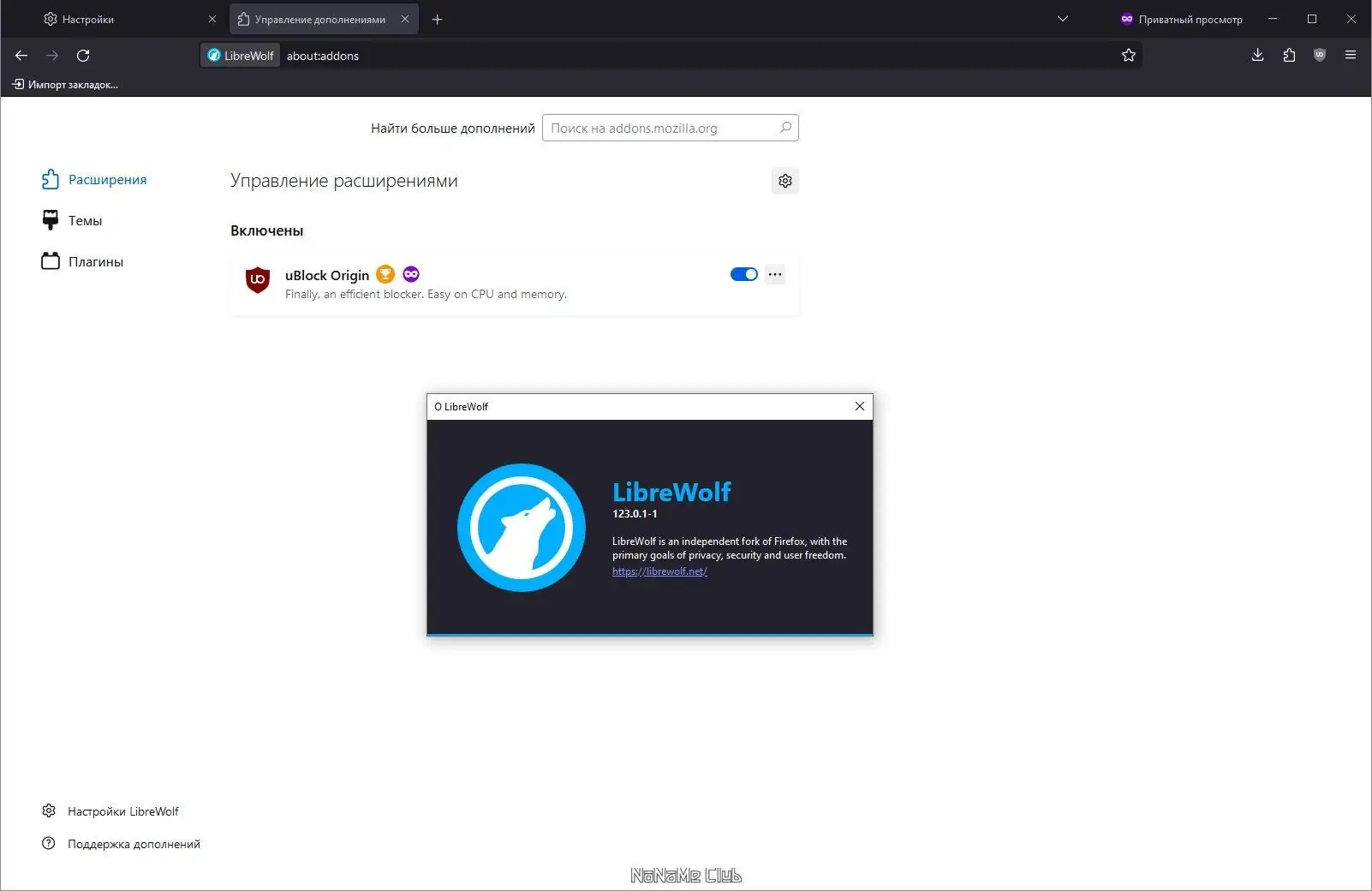This screenshot has width=1372, height=891.
Task: Click Управление расширениями heading
Action: pos(344,181)
